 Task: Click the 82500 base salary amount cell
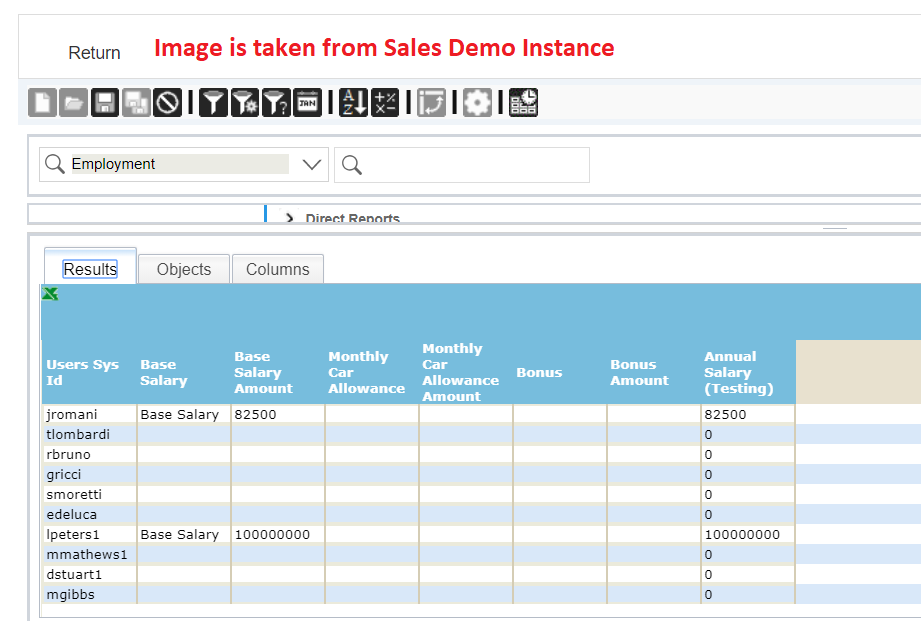277,414
